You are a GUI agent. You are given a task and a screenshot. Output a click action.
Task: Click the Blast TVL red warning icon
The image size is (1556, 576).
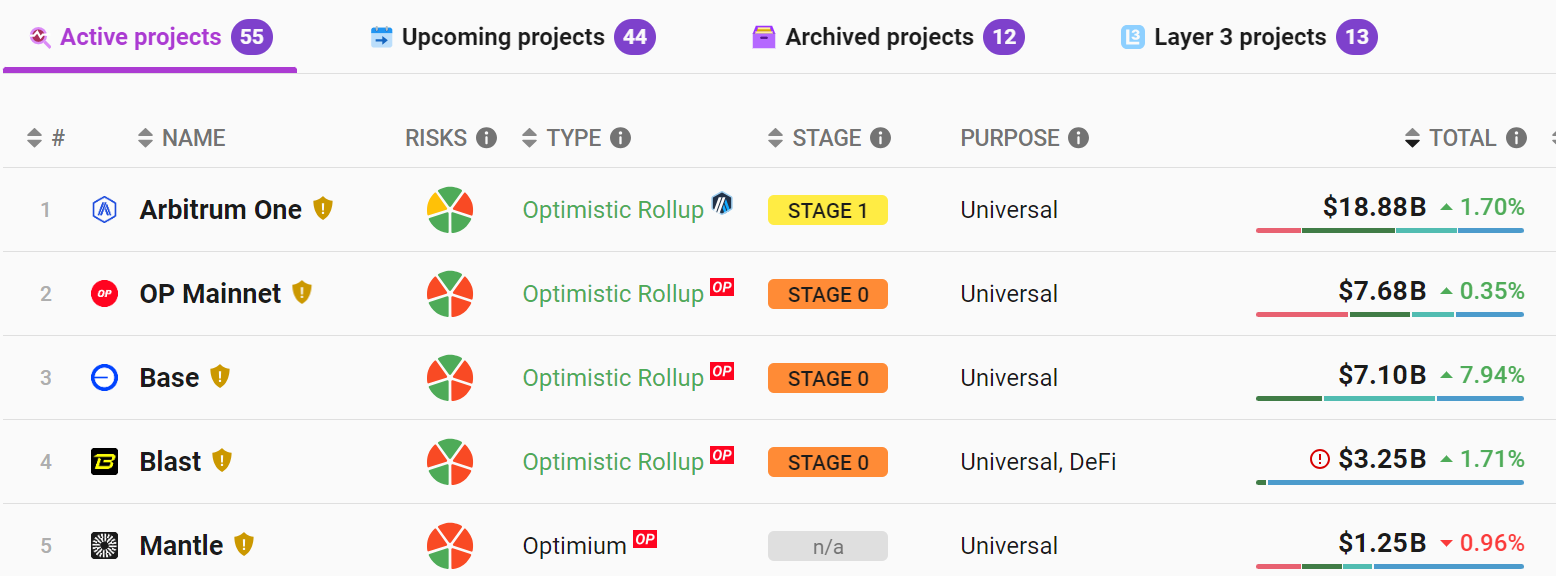click(x=1320, y=460)
